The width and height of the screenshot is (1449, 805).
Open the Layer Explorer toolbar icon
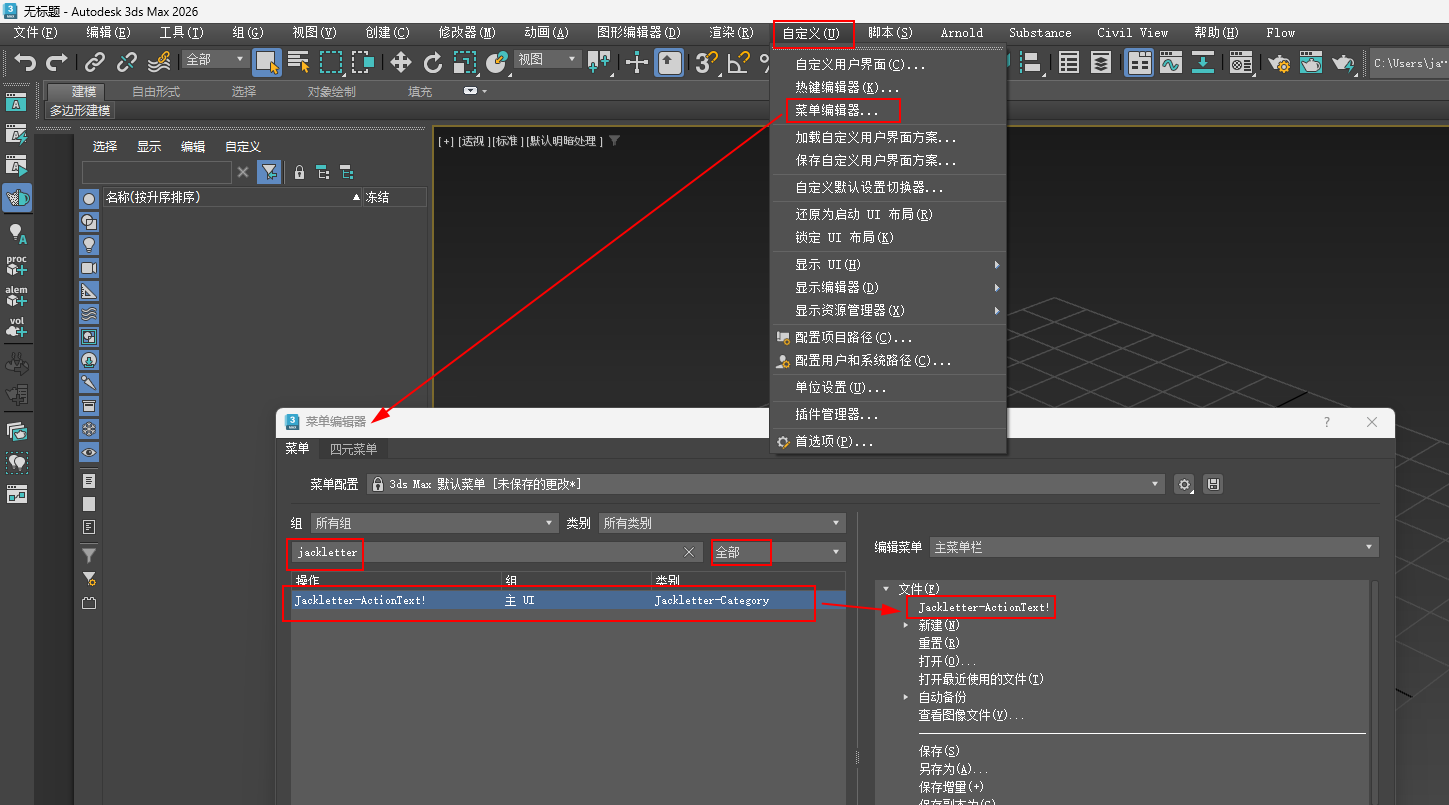pos(1101,63)
